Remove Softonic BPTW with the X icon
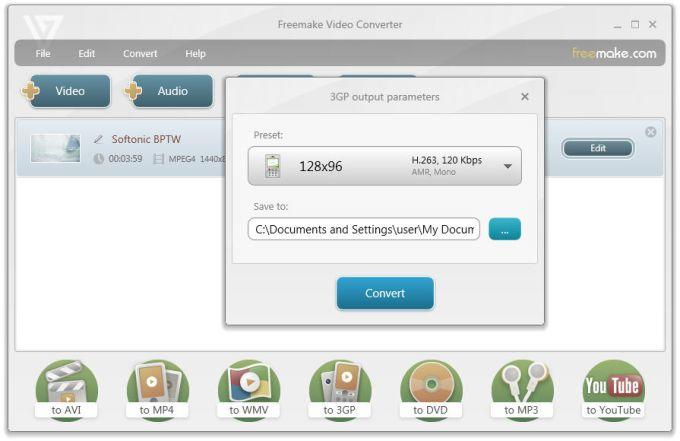 [x=651, y=132]
